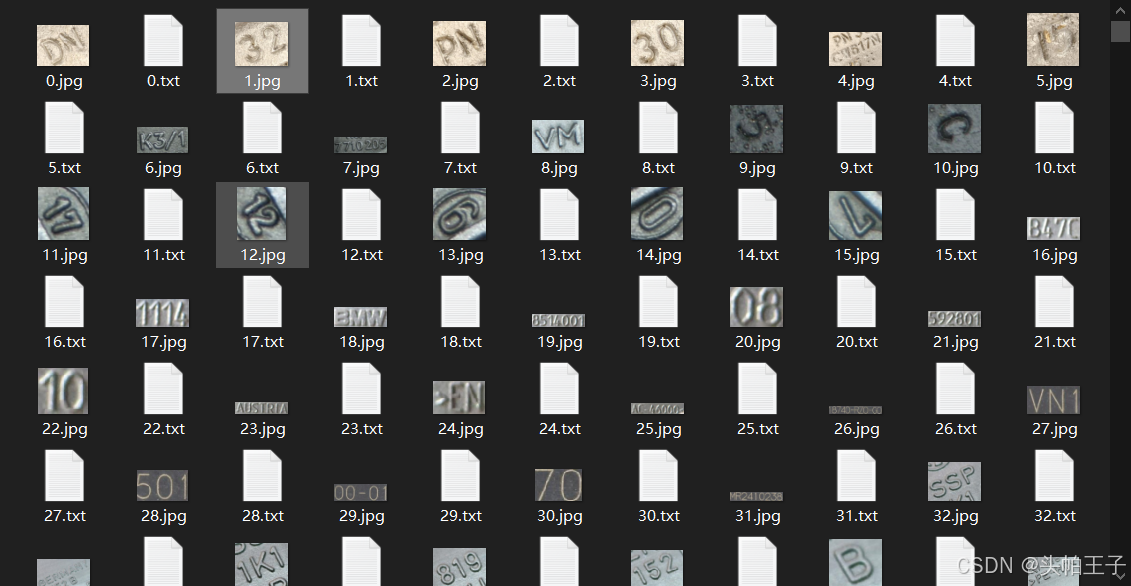Viewport: 1131px width, 586px height.
Task: Select the 5.txt file icon
Action: click(x=64, y=128)
